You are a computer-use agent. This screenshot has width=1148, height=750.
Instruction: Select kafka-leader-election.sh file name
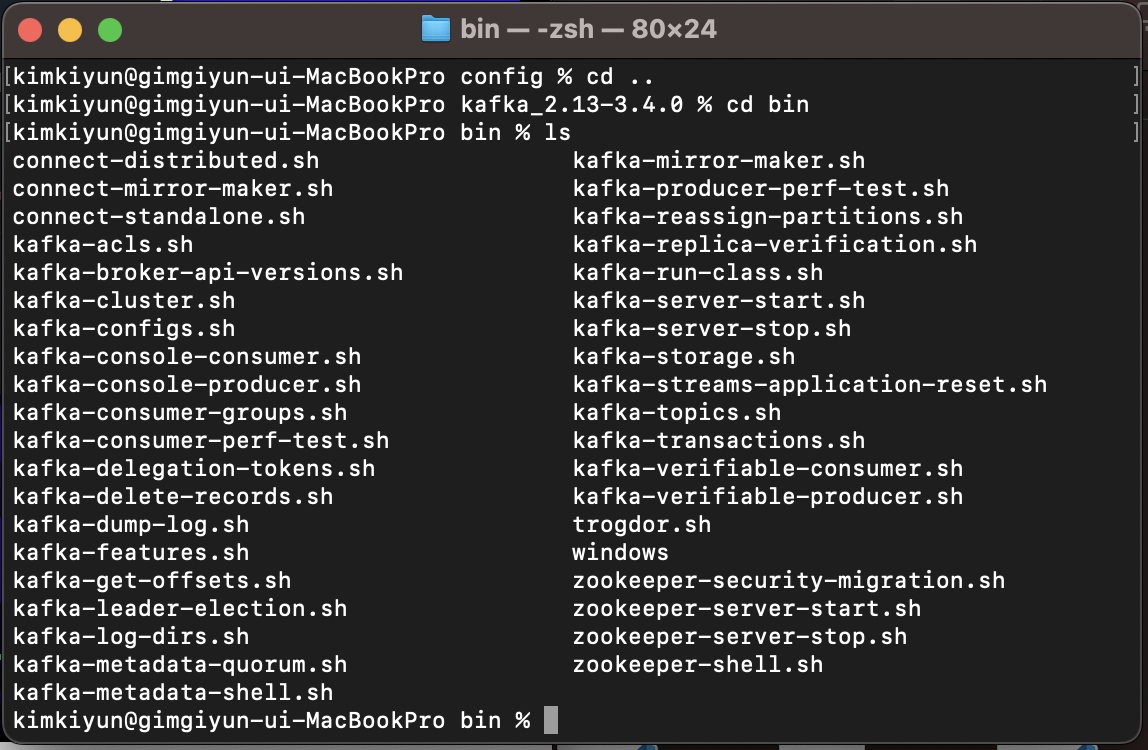[180, 609]
